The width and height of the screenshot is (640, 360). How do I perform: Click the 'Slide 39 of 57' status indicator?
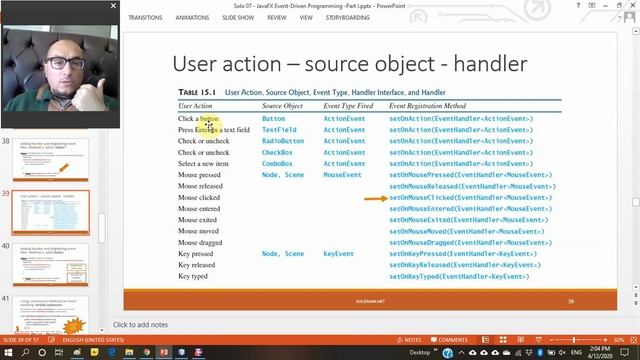click(21, 340)
